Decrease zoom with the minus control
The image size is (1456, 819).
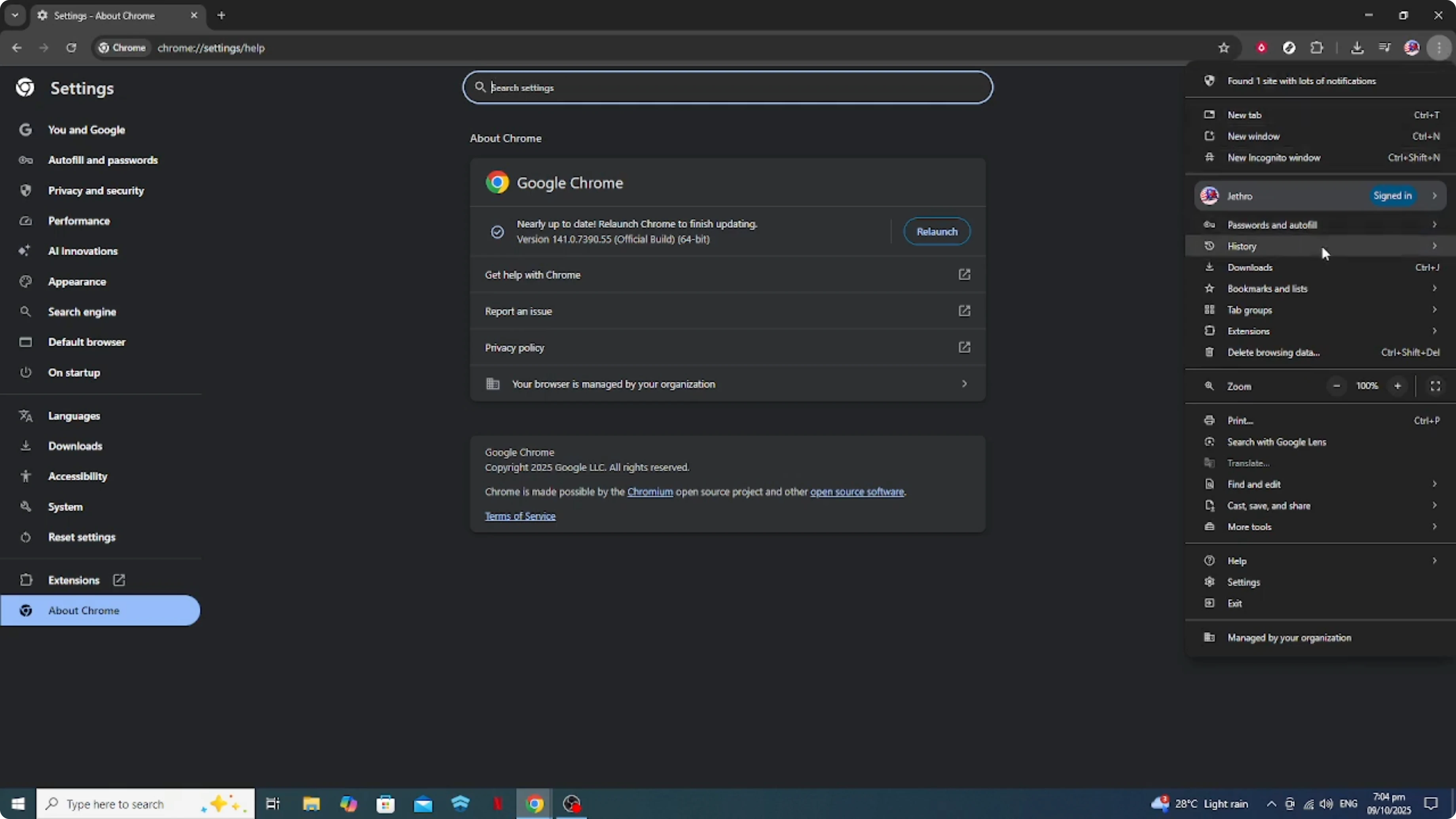[1337, 386]
